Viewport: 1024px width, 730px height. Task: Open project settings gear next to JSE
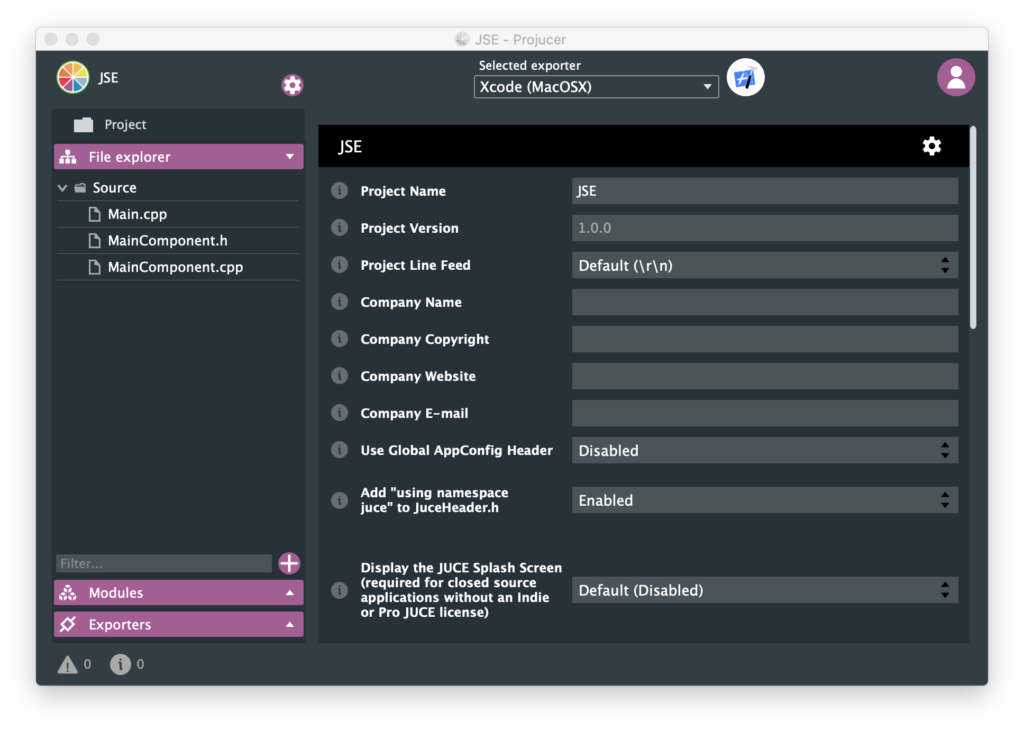pos(292,85)
